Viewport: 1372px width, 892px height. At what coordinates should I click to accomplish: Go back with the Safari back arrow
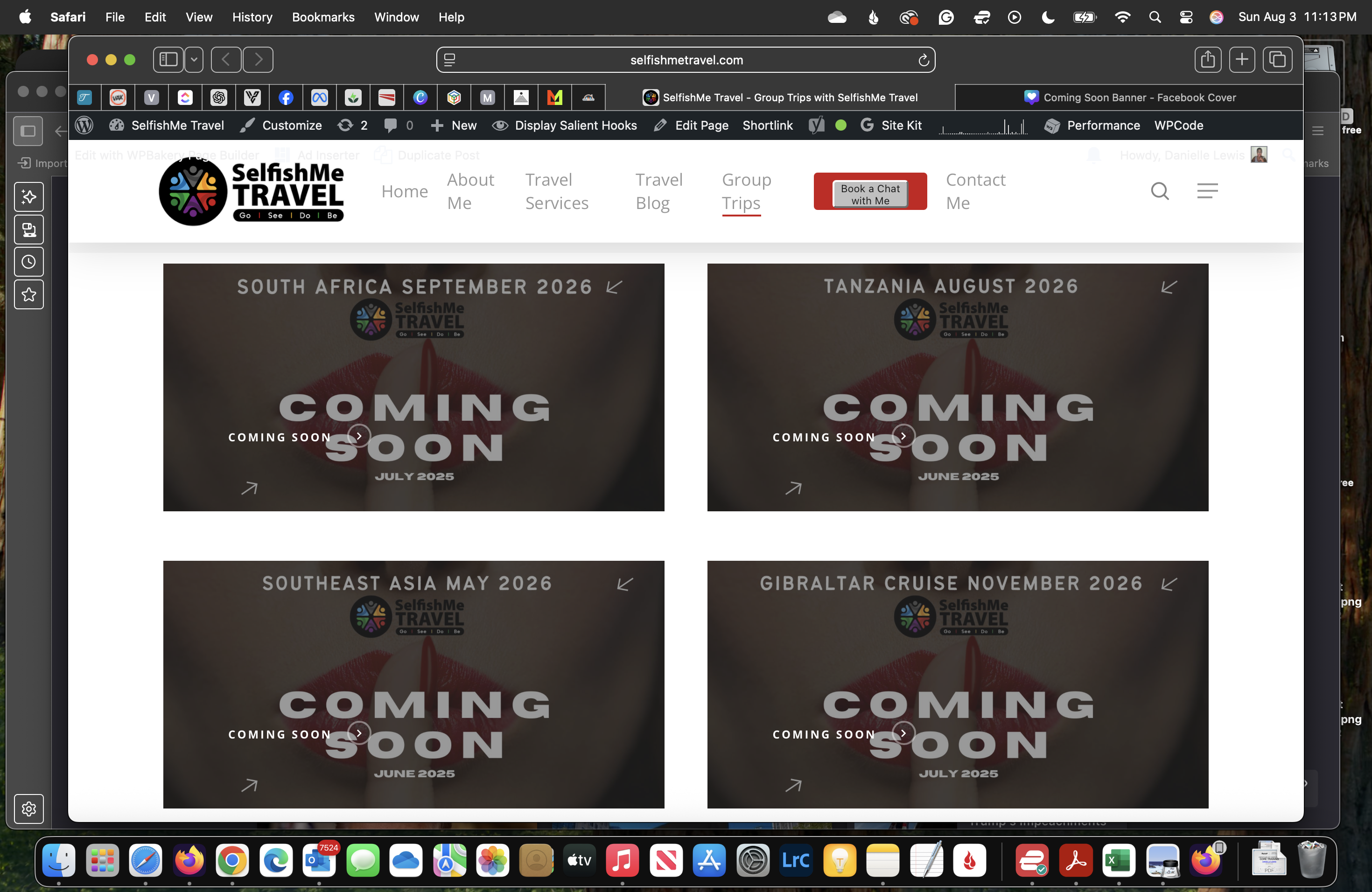click(x=226, y=59)
